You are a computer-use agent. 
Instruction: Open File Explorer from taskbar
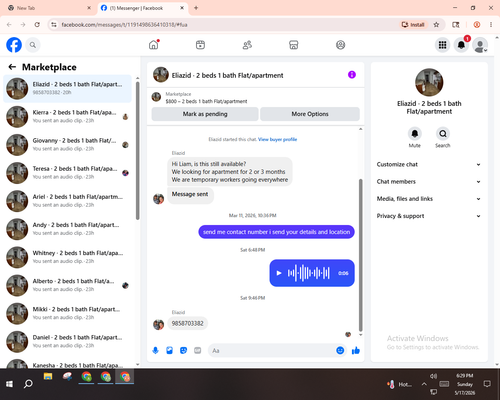tap(48, 377)
